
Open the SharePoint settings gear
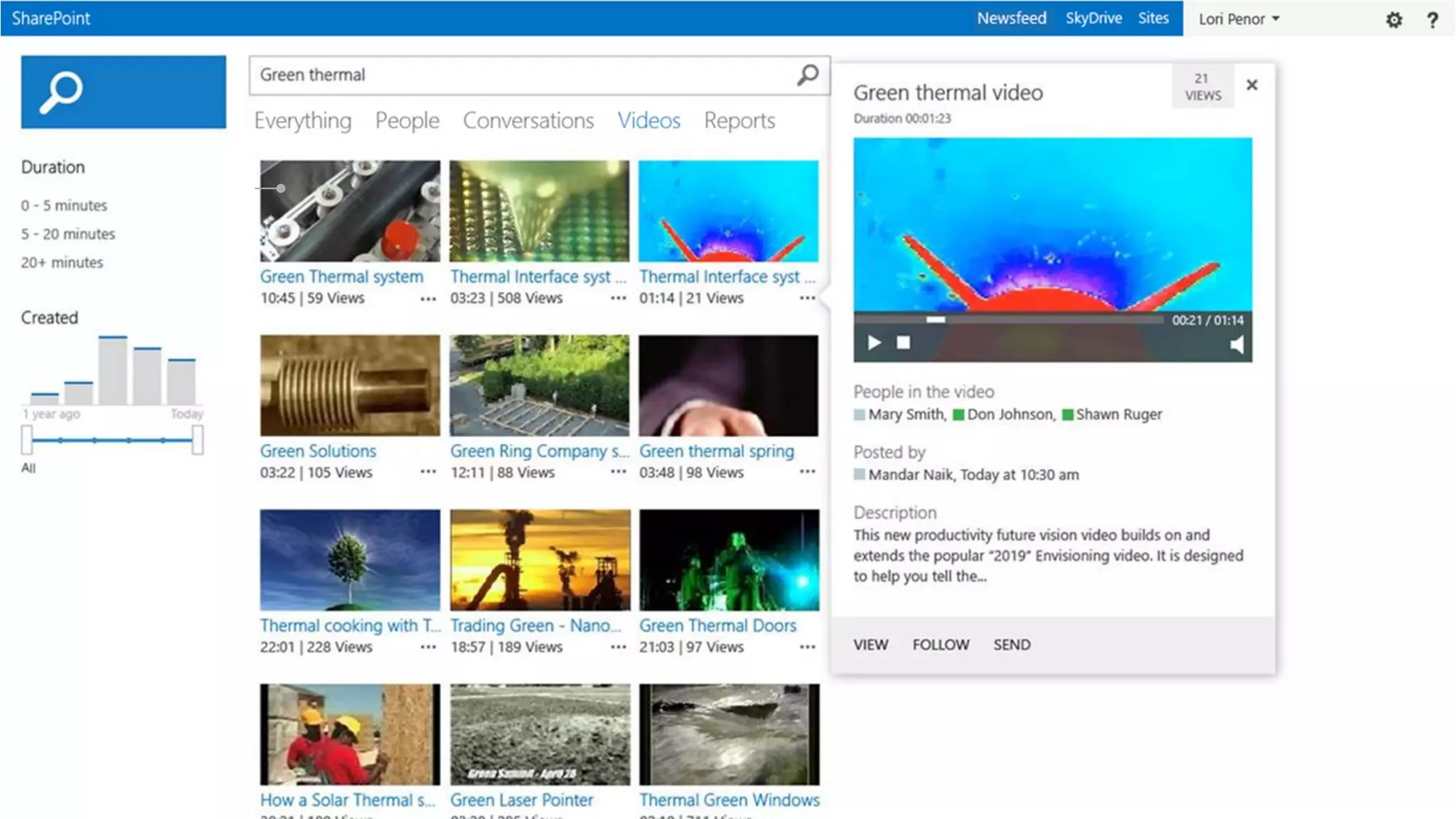tap(1393, 20)
